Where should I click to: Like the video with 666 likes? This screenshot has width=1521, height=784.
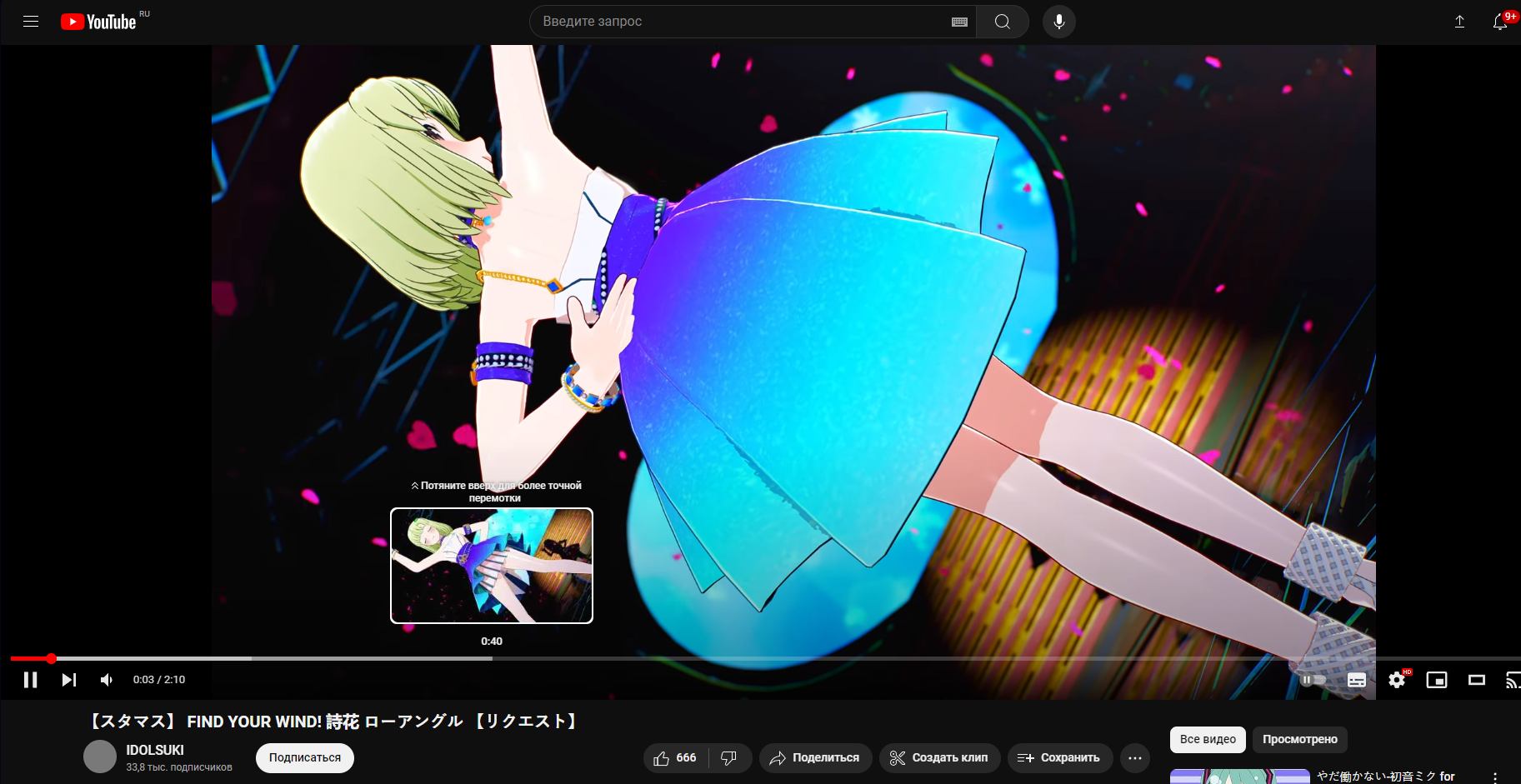(676, 757)
